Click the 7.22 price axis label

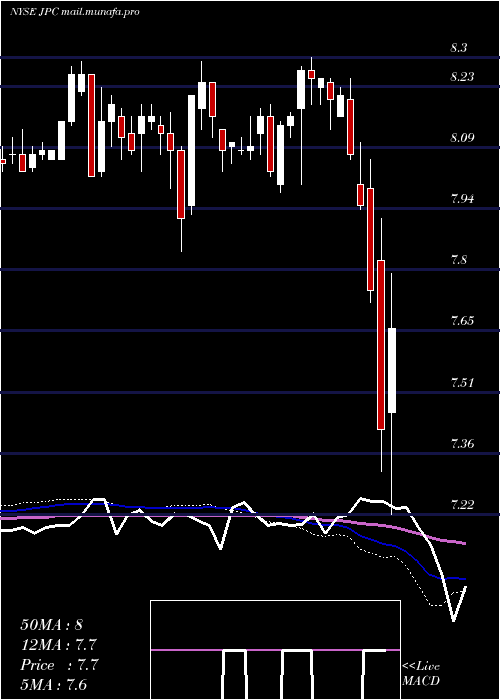(x=462, y=504)
